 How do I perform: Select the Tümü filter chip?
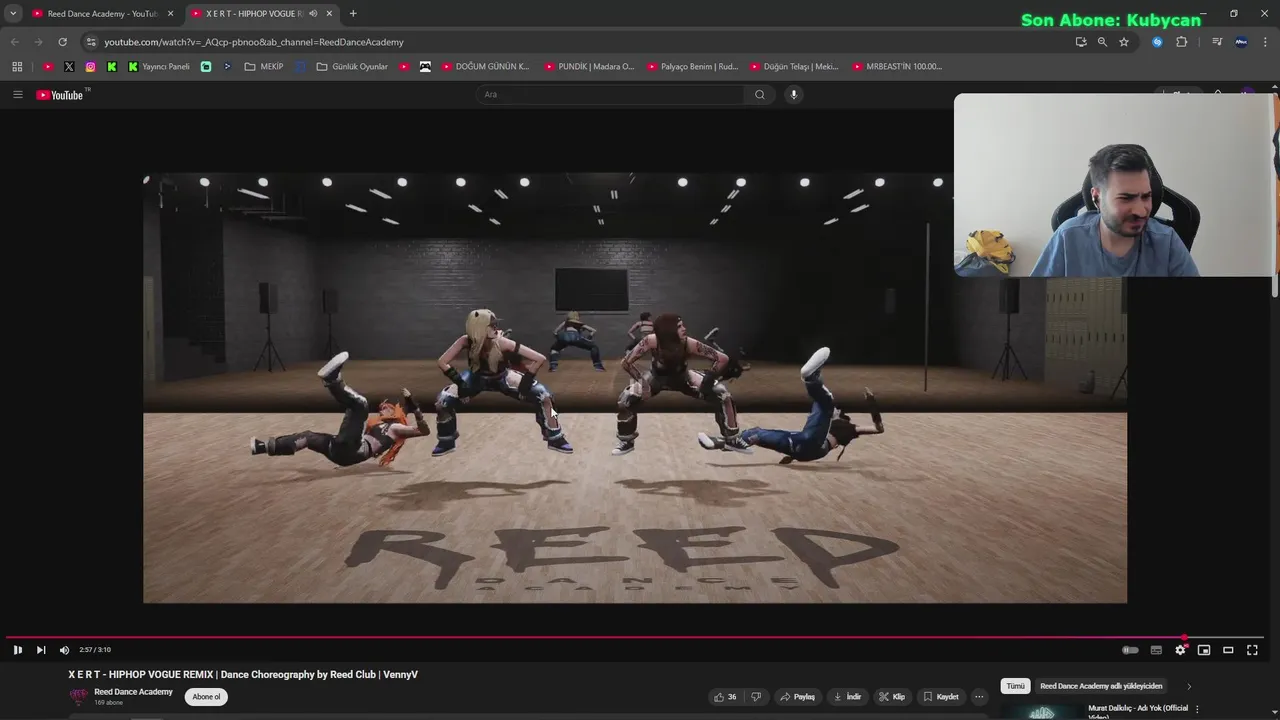point(1015,686)
